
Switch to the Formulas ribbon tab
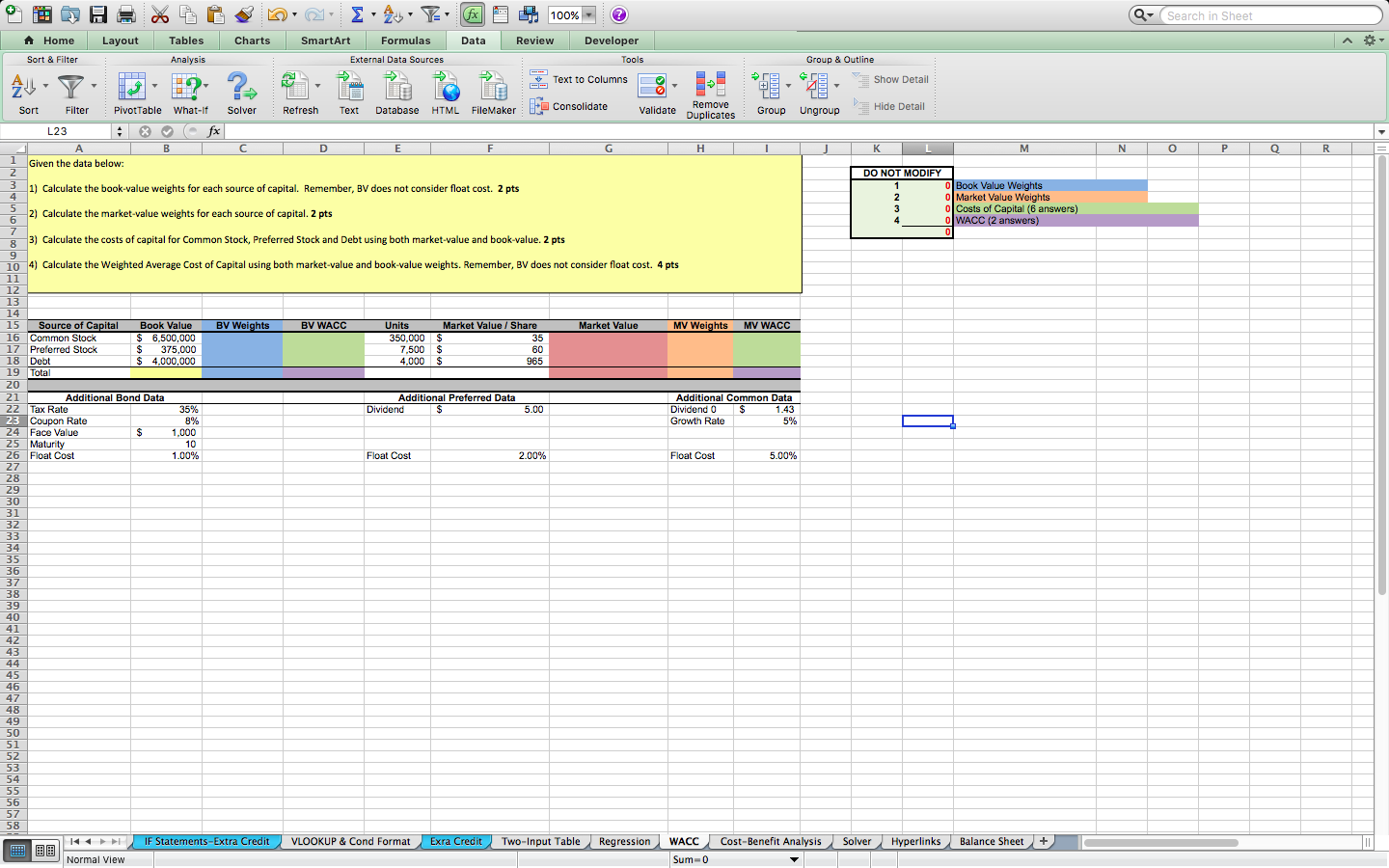(x=406, y=41)
